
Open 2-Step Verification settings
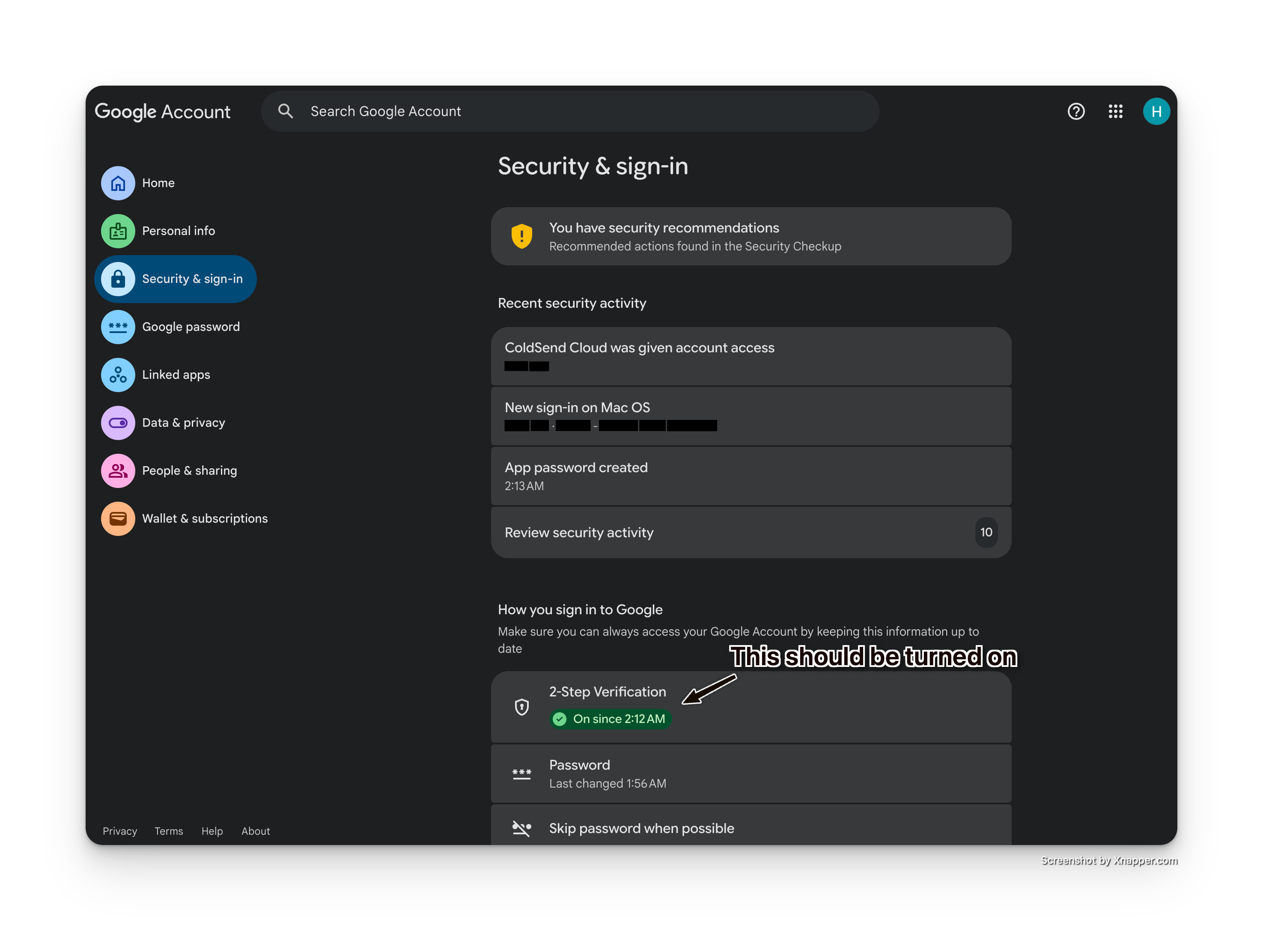point(751,707)
